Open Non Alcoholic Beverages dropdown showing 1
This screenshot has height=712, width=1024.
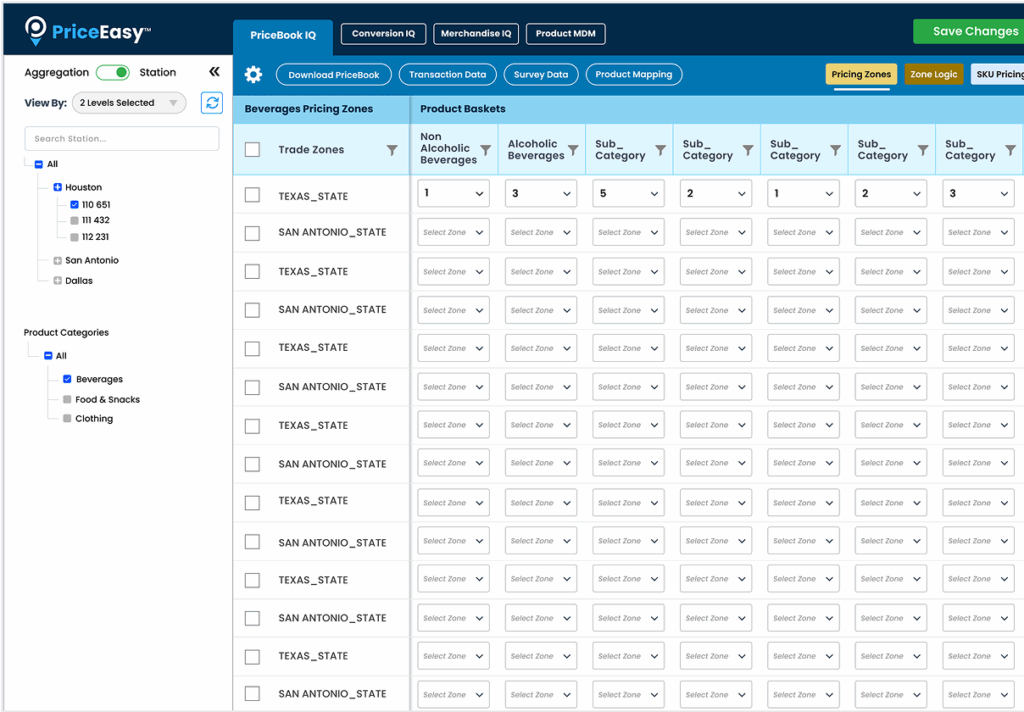[x=453, y=193]
